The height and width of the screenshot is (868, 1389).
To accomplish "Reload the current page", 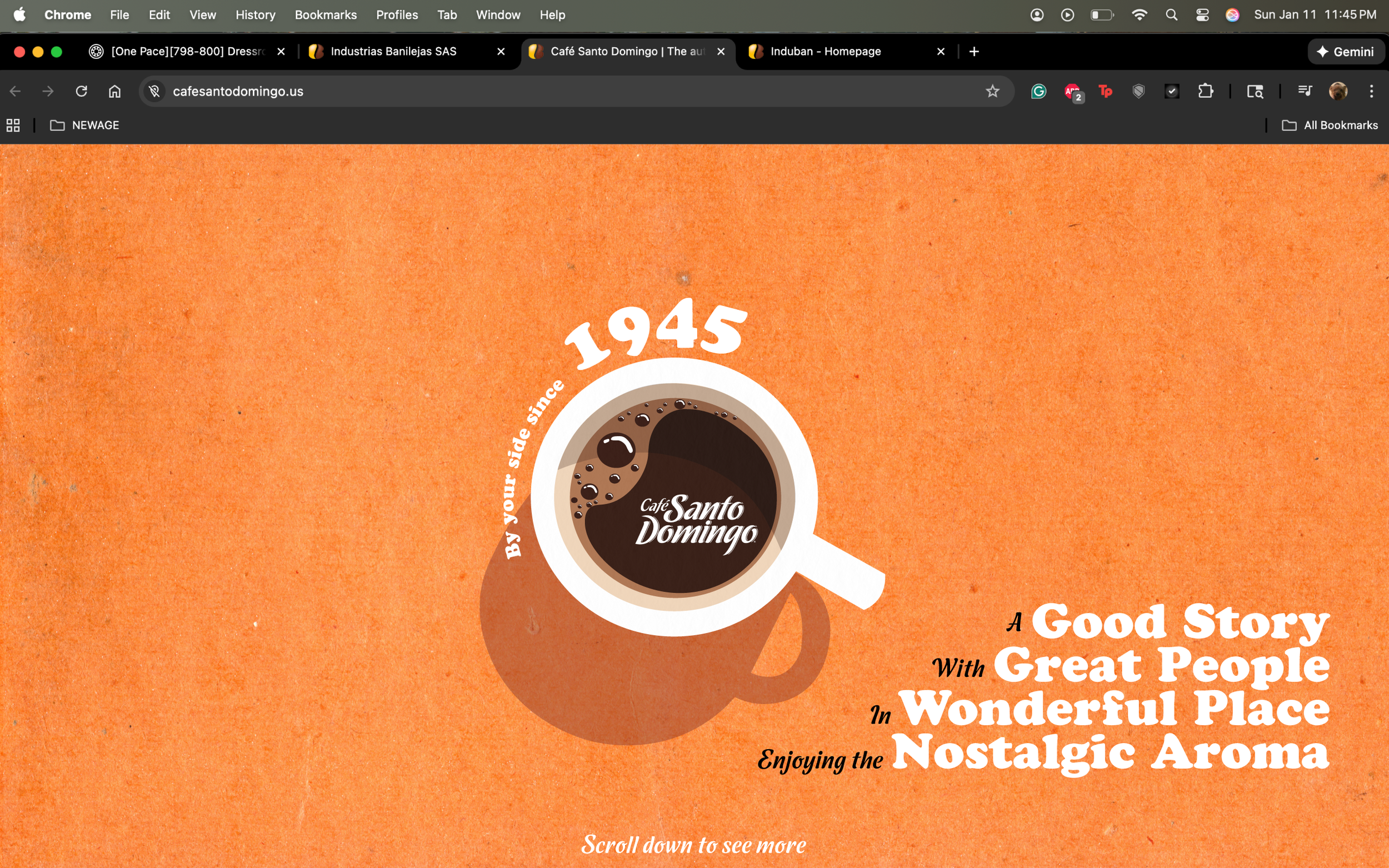I will 82,91.
